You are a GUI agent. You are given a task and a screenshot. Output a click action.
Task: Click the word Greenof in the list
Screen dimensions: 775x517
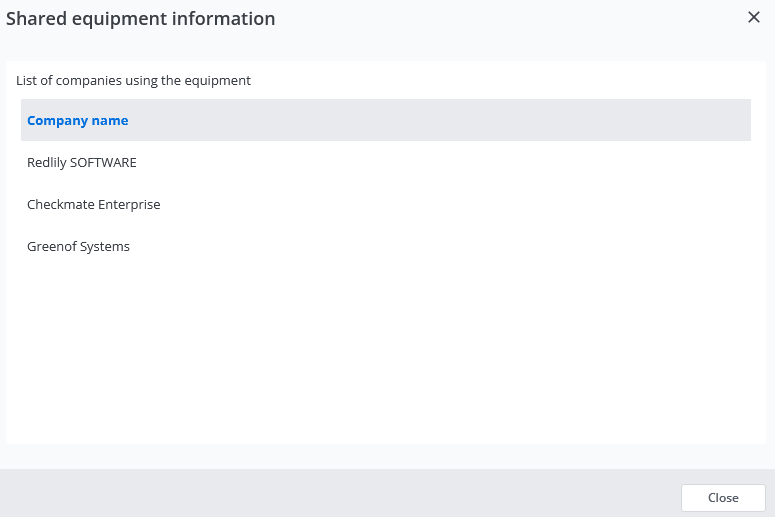click(51, 246)
